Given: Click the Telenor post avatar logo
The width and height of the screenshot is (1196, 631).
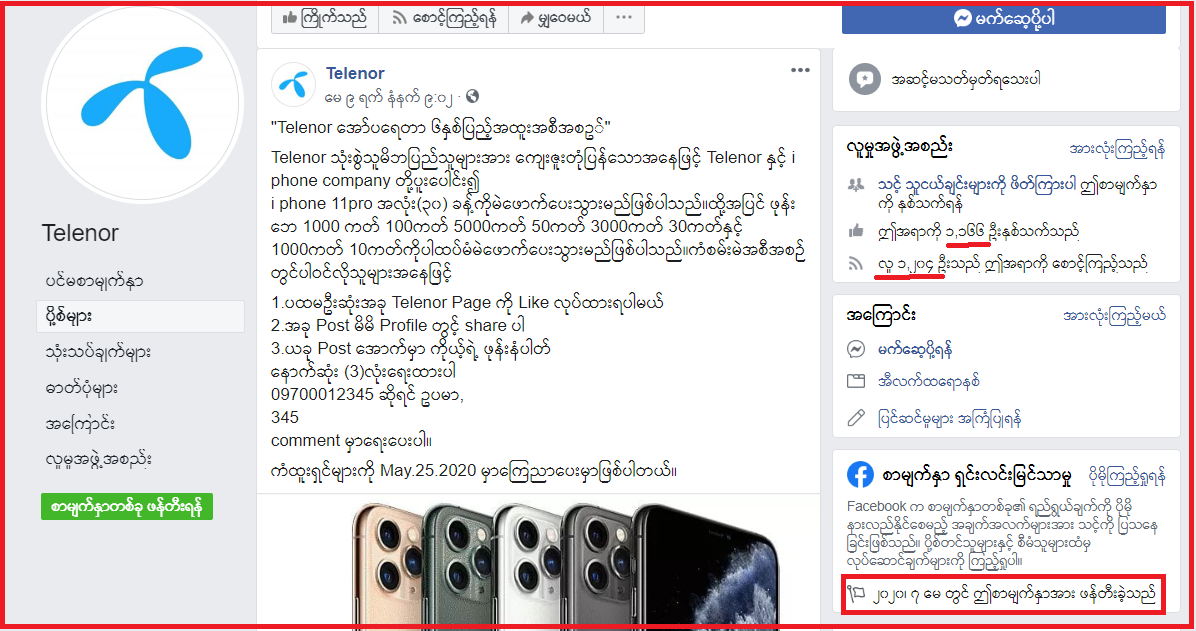Looking at the screenshot, I should [x=294, y=84].
